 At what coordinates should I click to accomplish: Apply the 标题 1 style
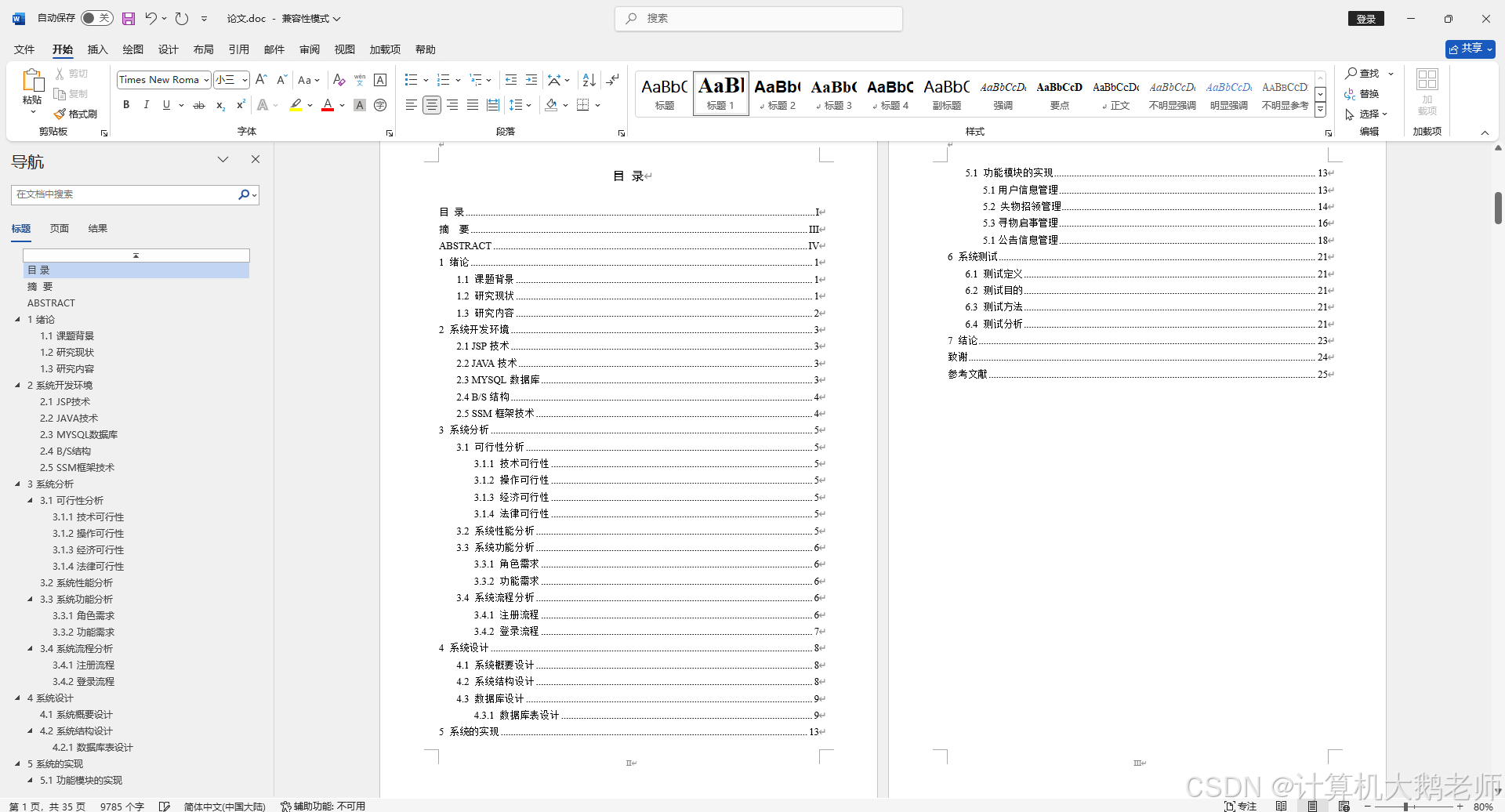(721, 93)
